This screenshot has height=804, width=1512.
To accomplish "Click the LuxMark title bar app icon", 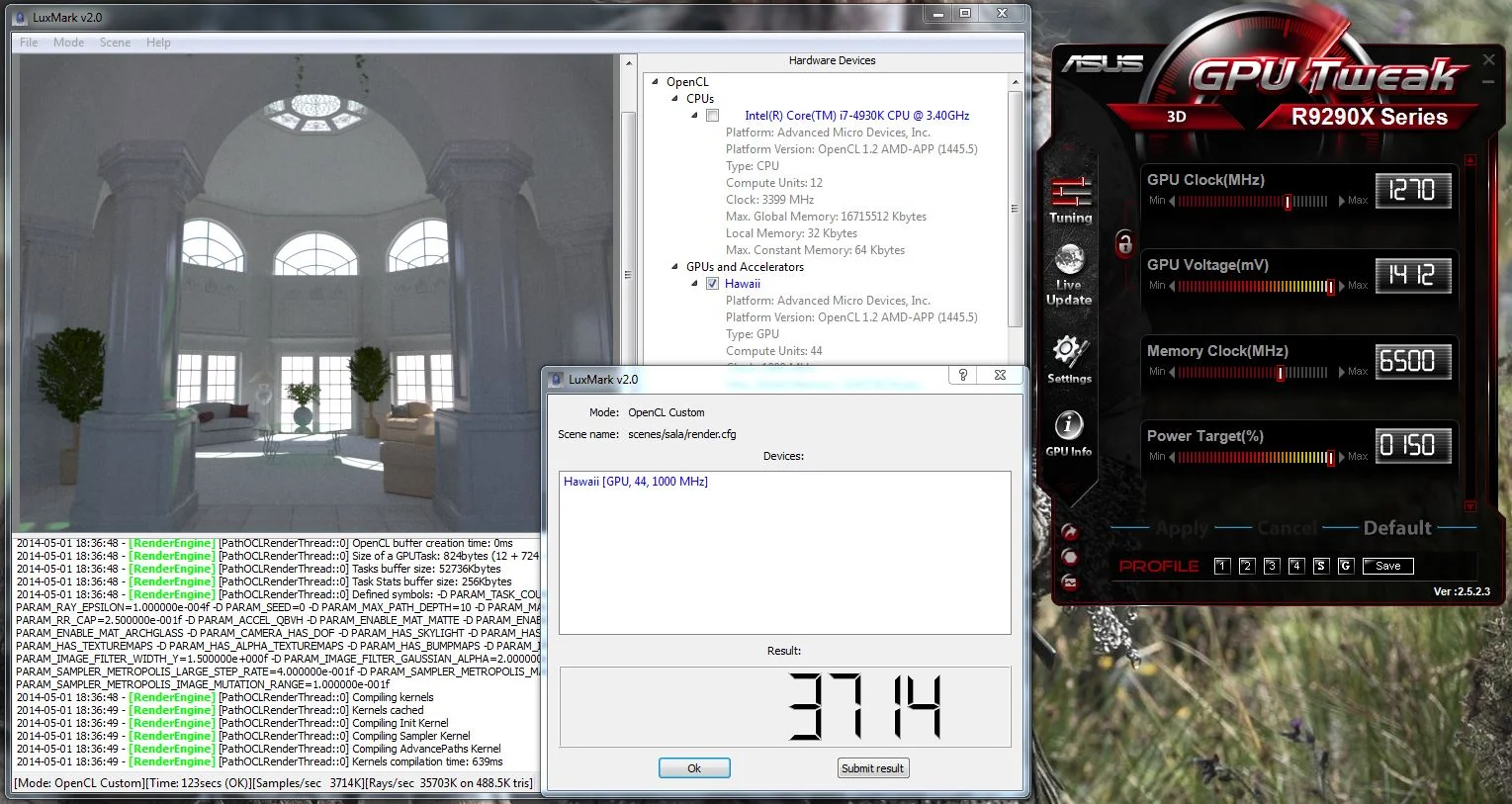I will (x=22, y=17).
